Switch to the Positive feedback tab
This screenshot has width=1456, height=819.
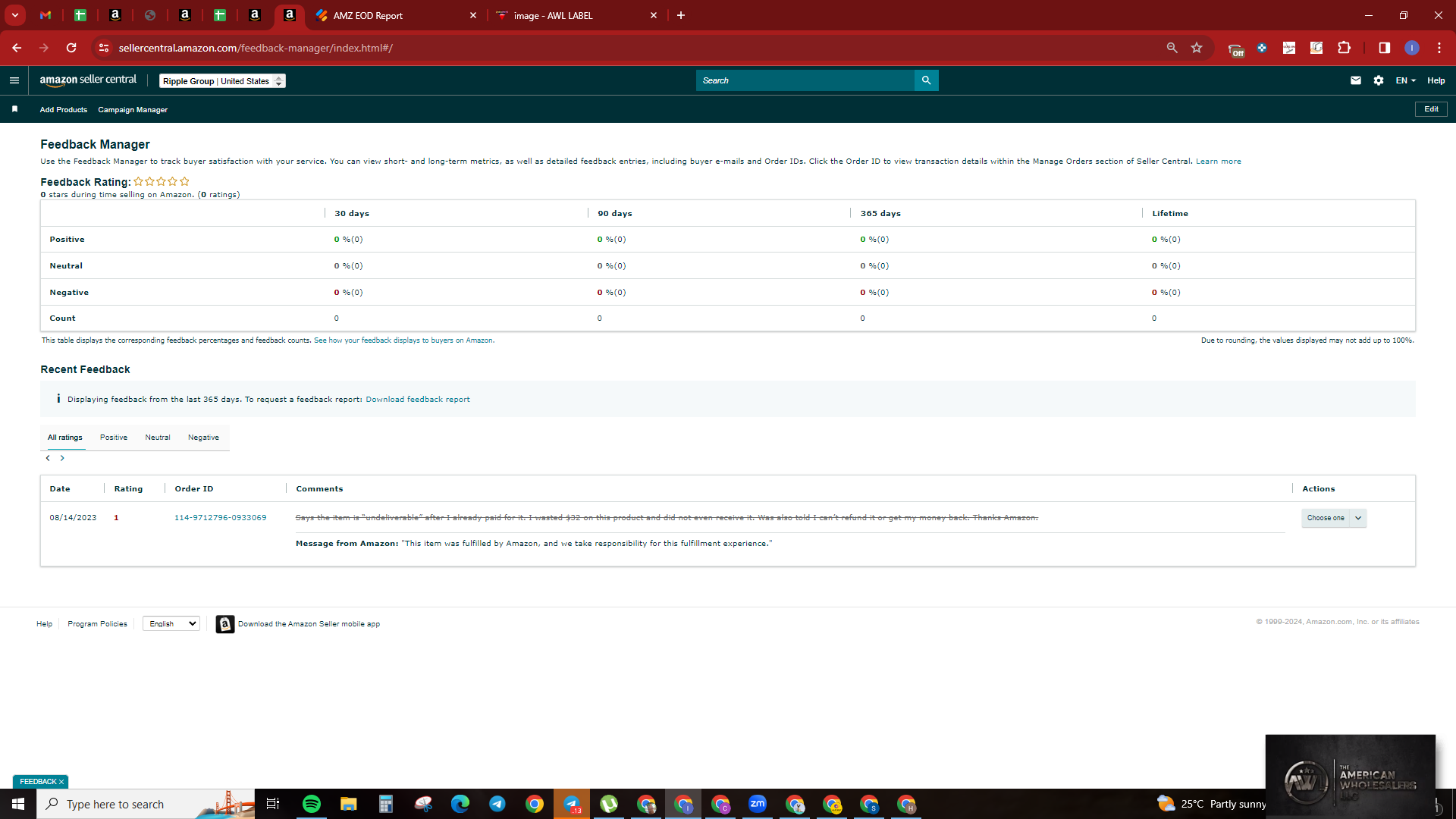pyautogui.click(x=114, y=438)
